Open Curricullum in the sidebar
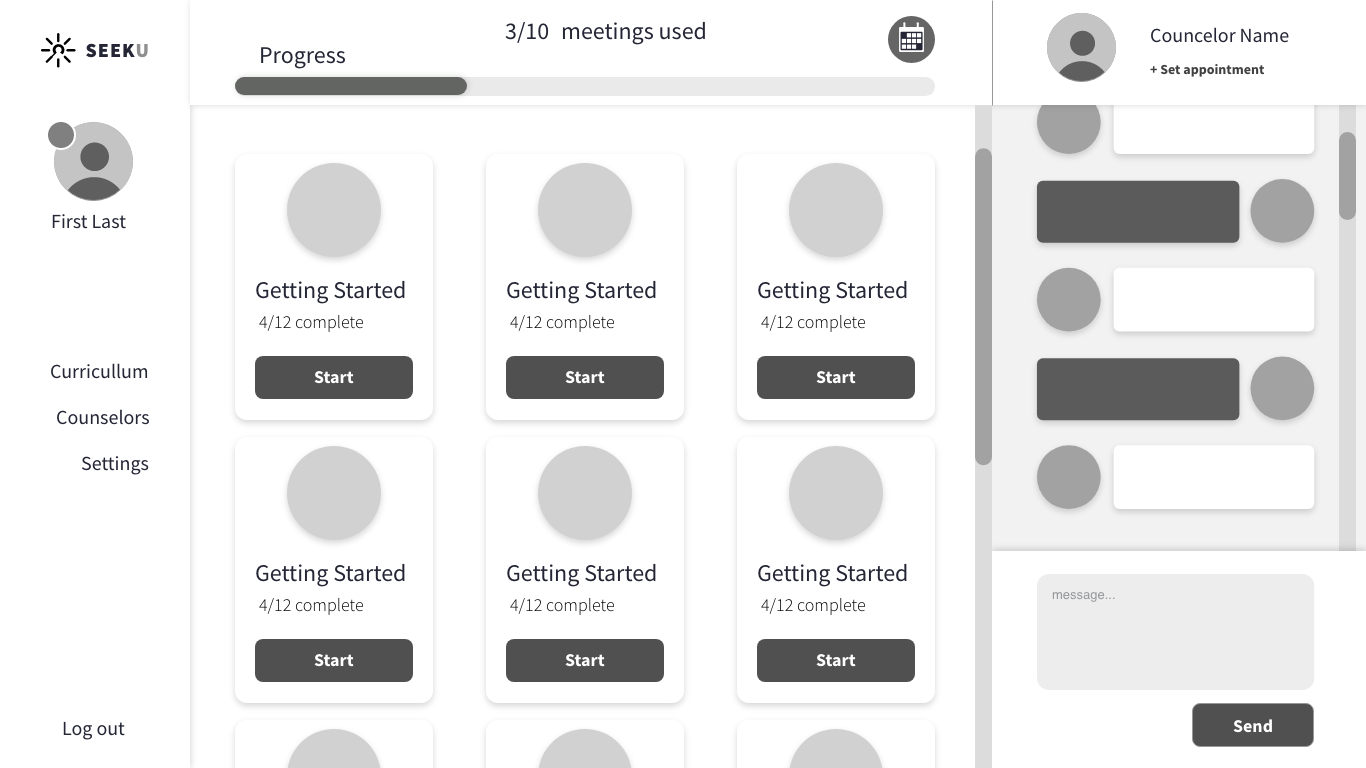Screen dimensions: 1366x768 coord(99,372)
